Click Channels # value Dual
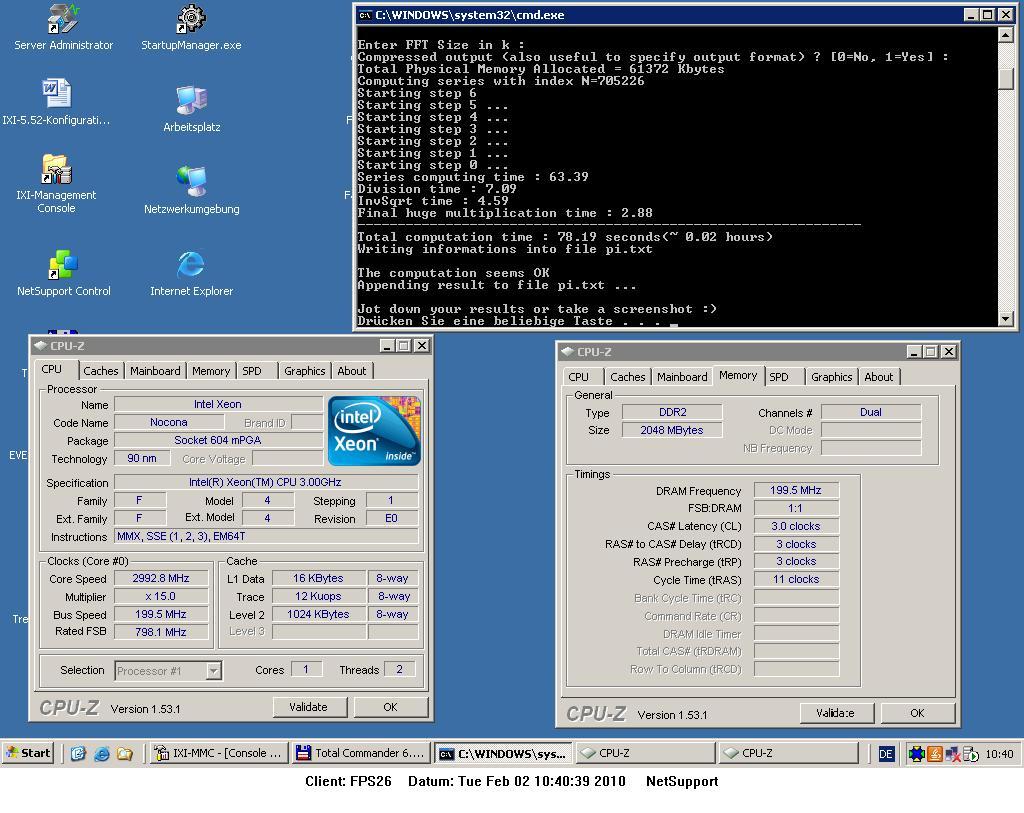Image resolution: width=1024 pixels, height=813 pixels. coord(871,412)
